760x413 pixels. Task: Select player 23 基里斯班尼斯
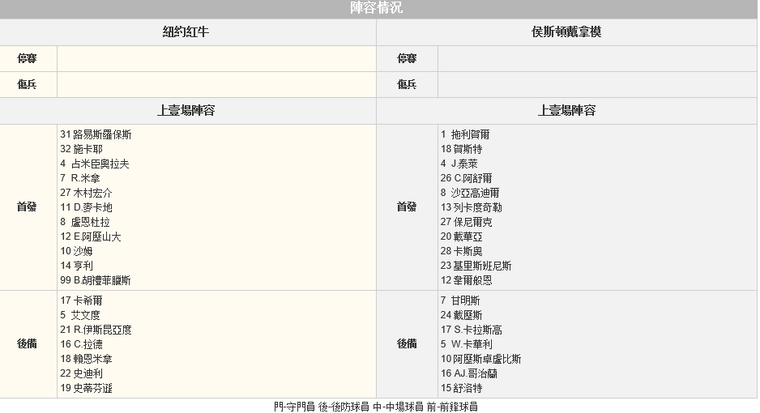pos(476,266)
